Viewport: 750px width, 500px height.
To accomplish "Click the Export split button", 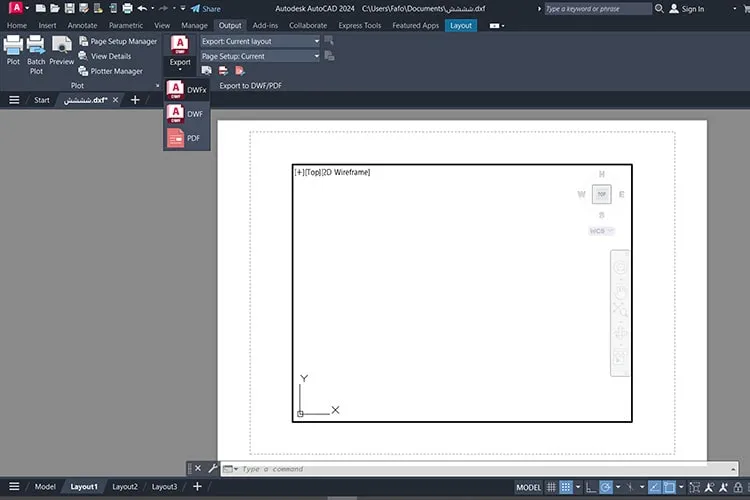I will pos(180,53).
